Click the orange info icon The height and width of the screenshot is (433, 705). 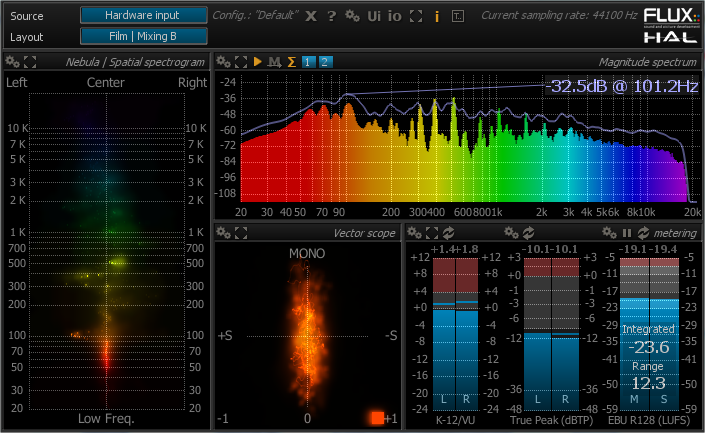tap(437, 16)
